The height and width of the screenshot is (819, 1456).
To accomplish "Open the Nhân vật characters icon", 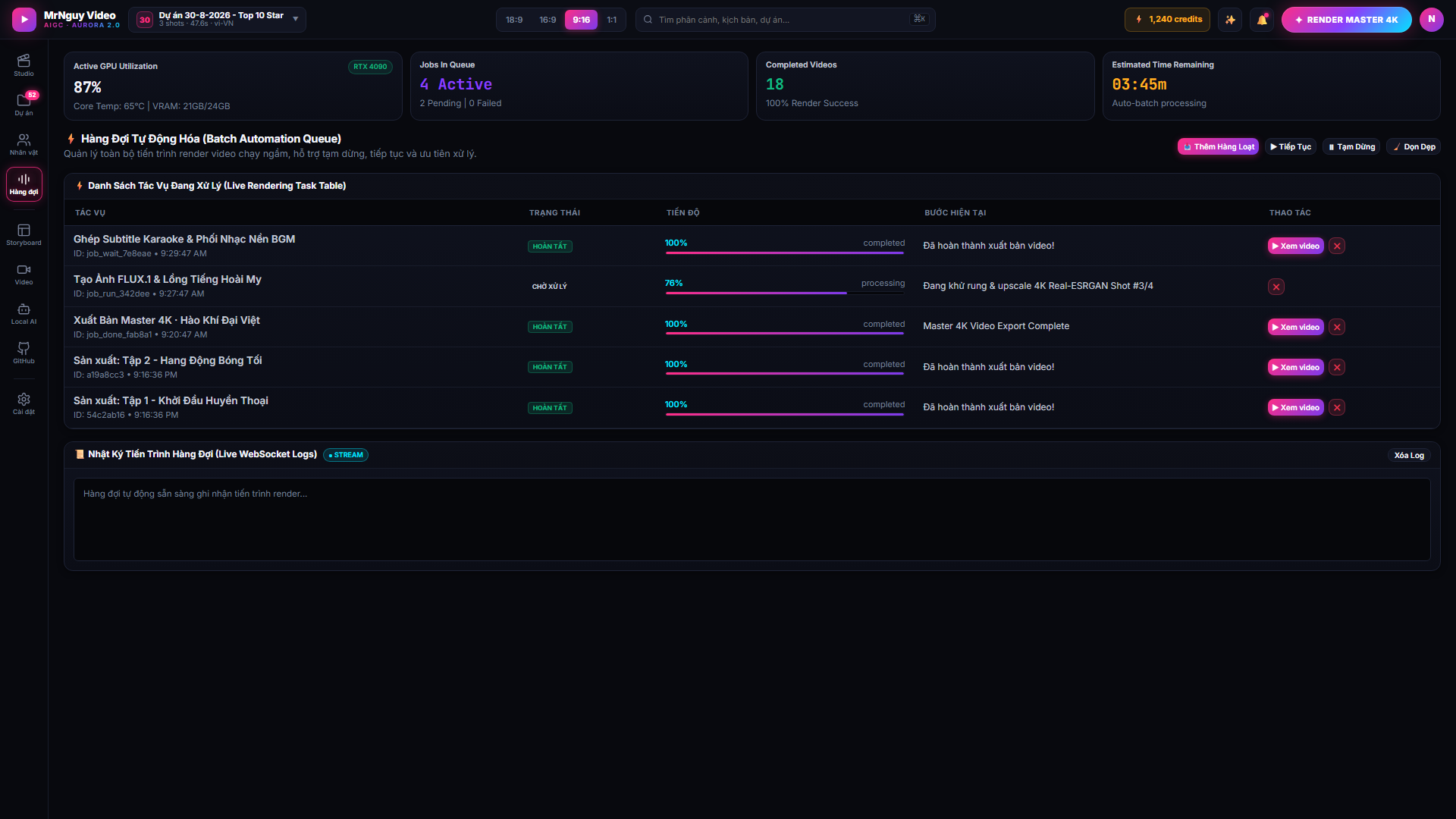I will [x=24, y=144].
